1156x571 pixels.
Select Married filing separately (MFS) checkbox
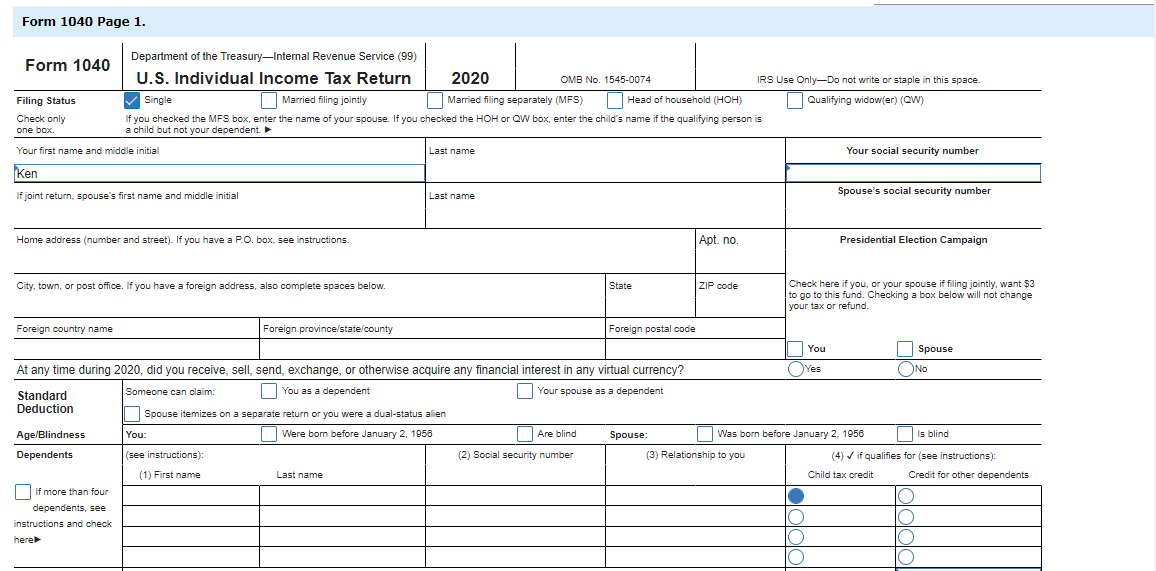point(435,100)
